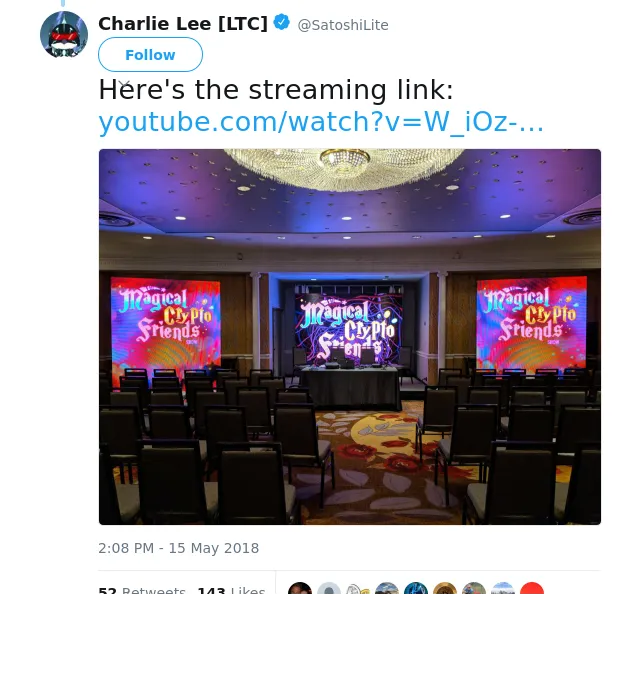Open the Charlie Lee [LTC] display name
Screen dimensions: 640x679
[x=183, y=23]
